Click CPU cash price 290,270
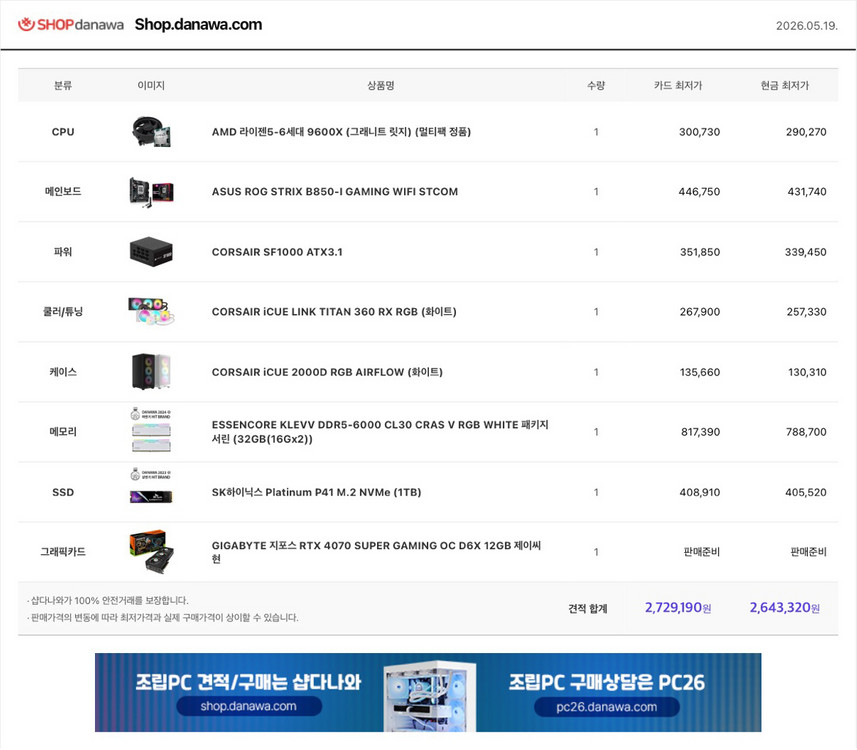 point(806,132)
